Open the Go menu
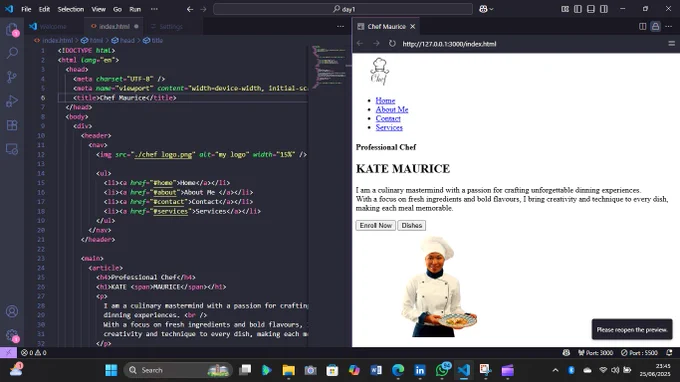Image resolution: width=680 pixels, height=382 pixels. click(118, 9)
